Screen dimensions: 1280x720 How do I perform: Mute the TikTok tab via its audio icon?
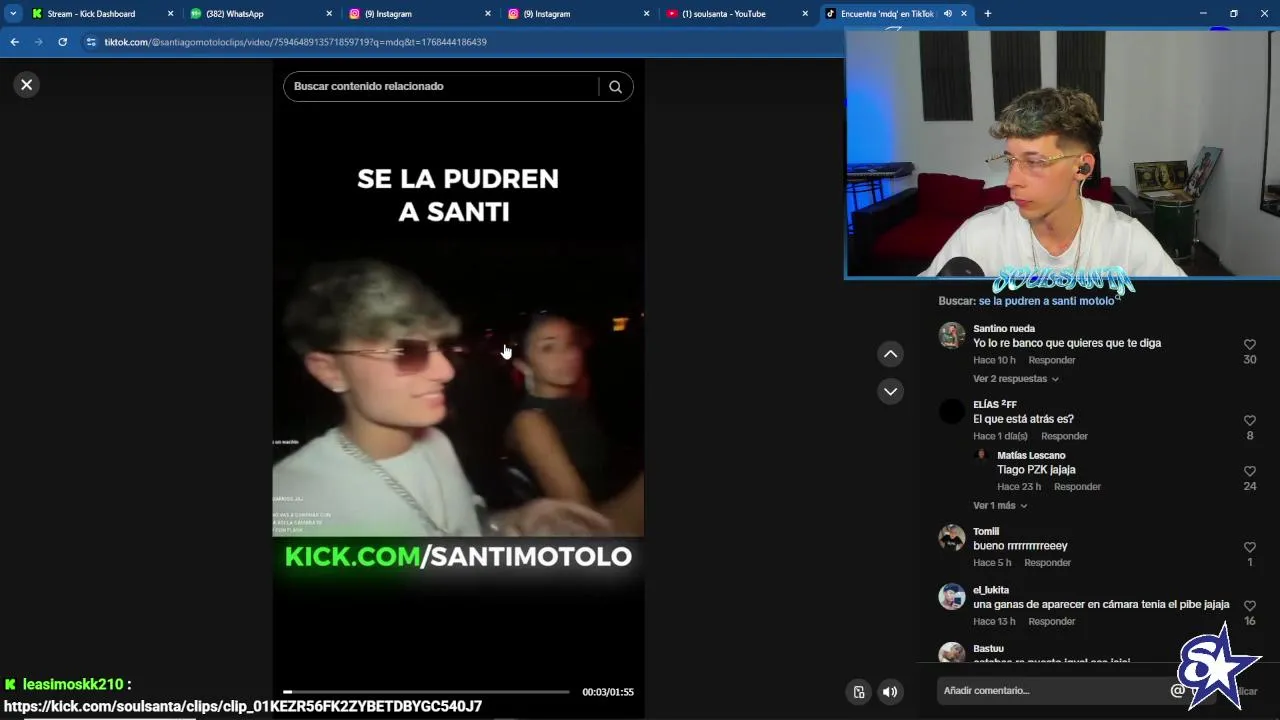(947, 14)
